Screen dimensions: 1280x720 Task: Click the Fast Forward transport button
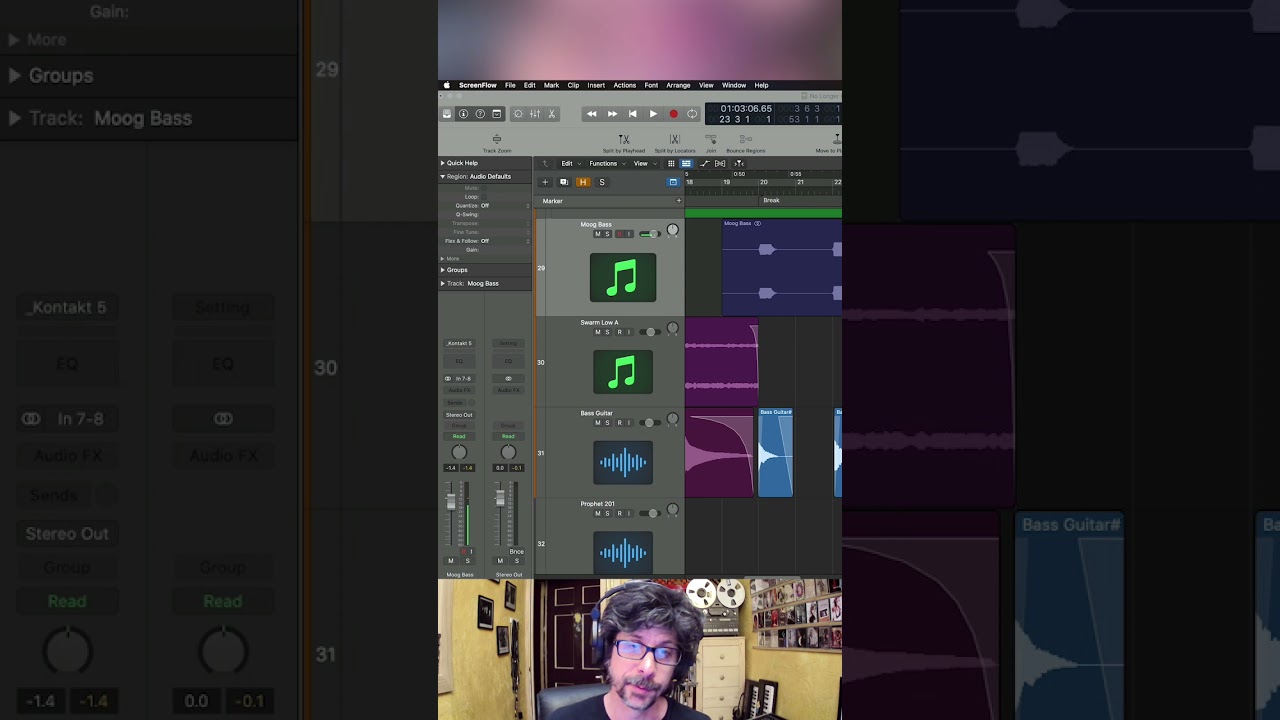click(612, 114)
